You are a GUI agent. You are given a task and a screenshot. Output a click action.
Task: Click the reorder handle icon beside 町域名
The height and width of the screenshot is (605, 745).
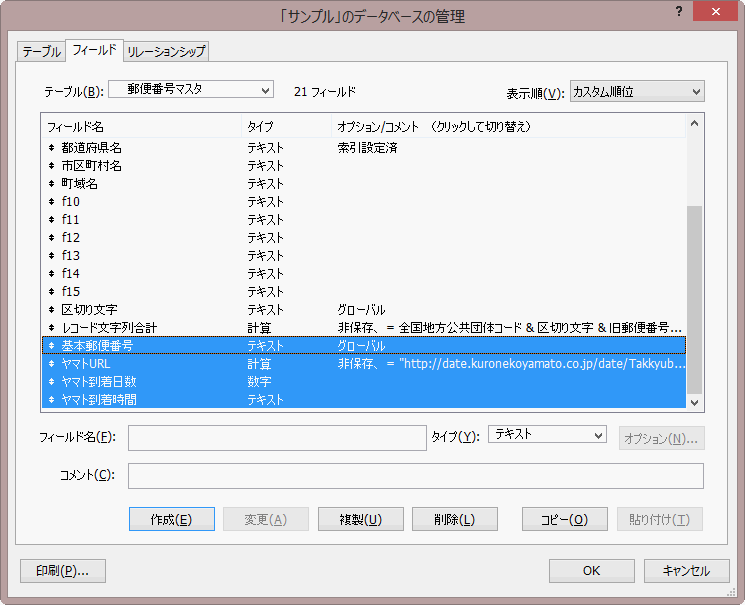(x=51, y=183)
